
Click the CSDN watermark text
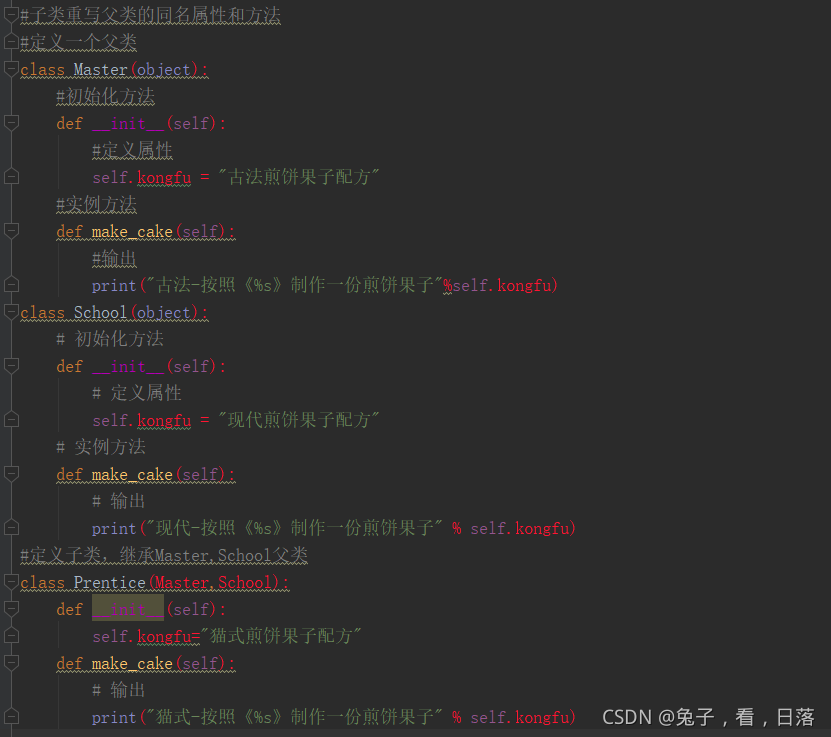[708, 717]
